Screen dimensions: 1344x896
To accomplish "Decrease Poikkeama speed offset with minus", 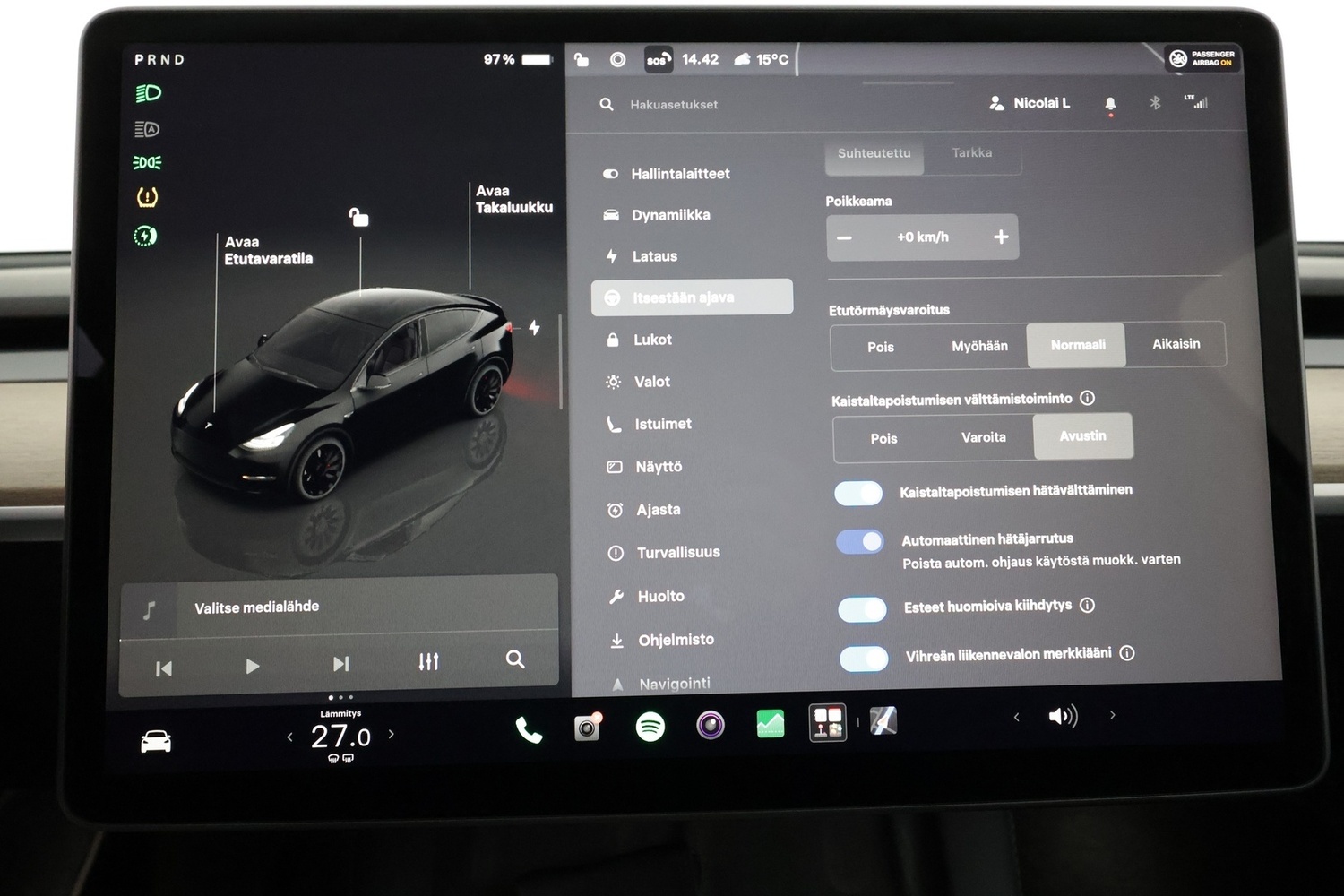I will [844, 238].
